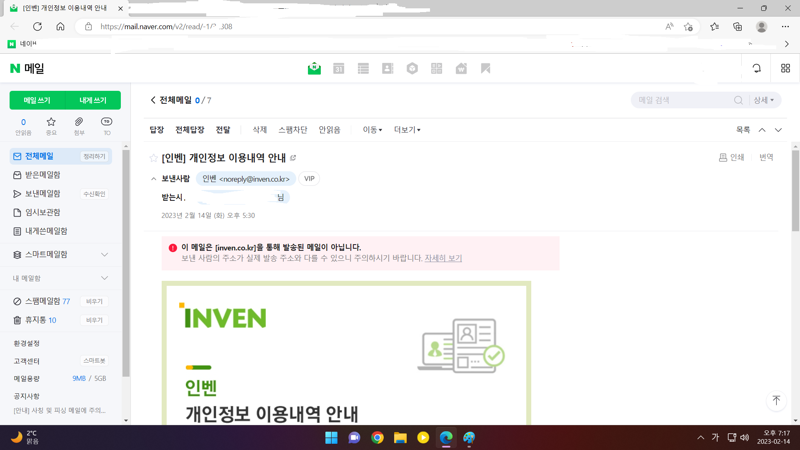Click the VIP badge

click(x=309, y=179)
